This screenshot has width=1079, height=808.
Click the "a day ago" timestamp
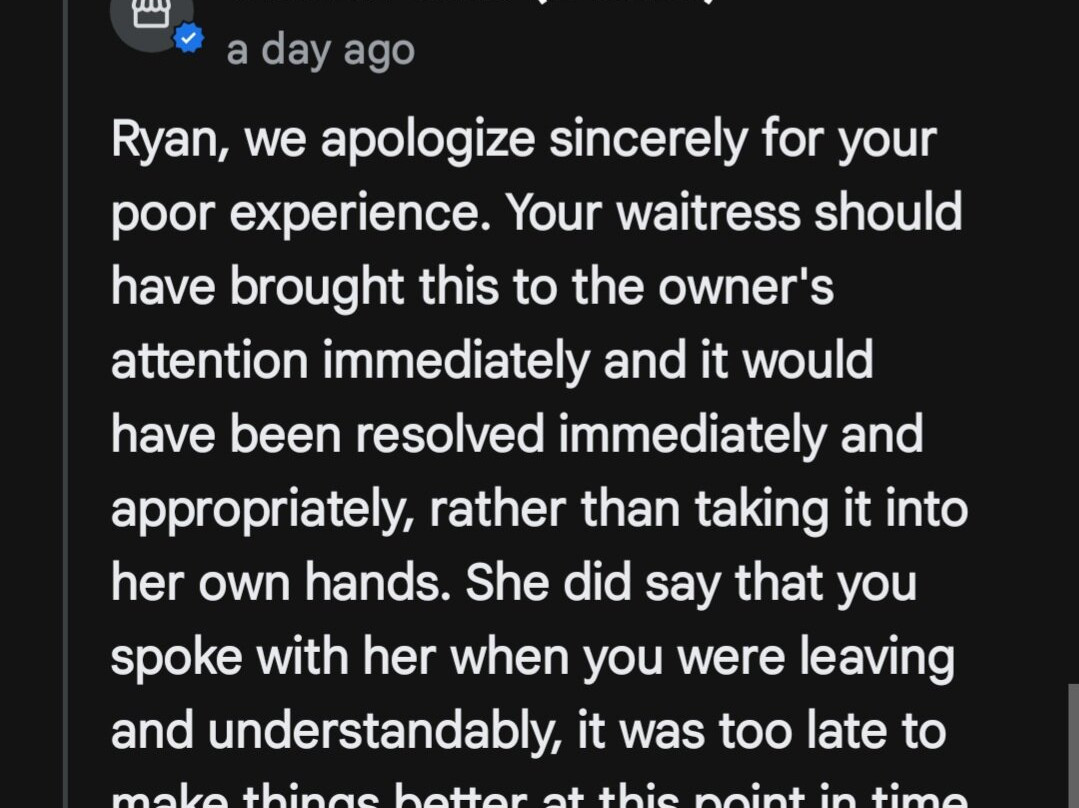pyautogui.click(x=320, y=50)
